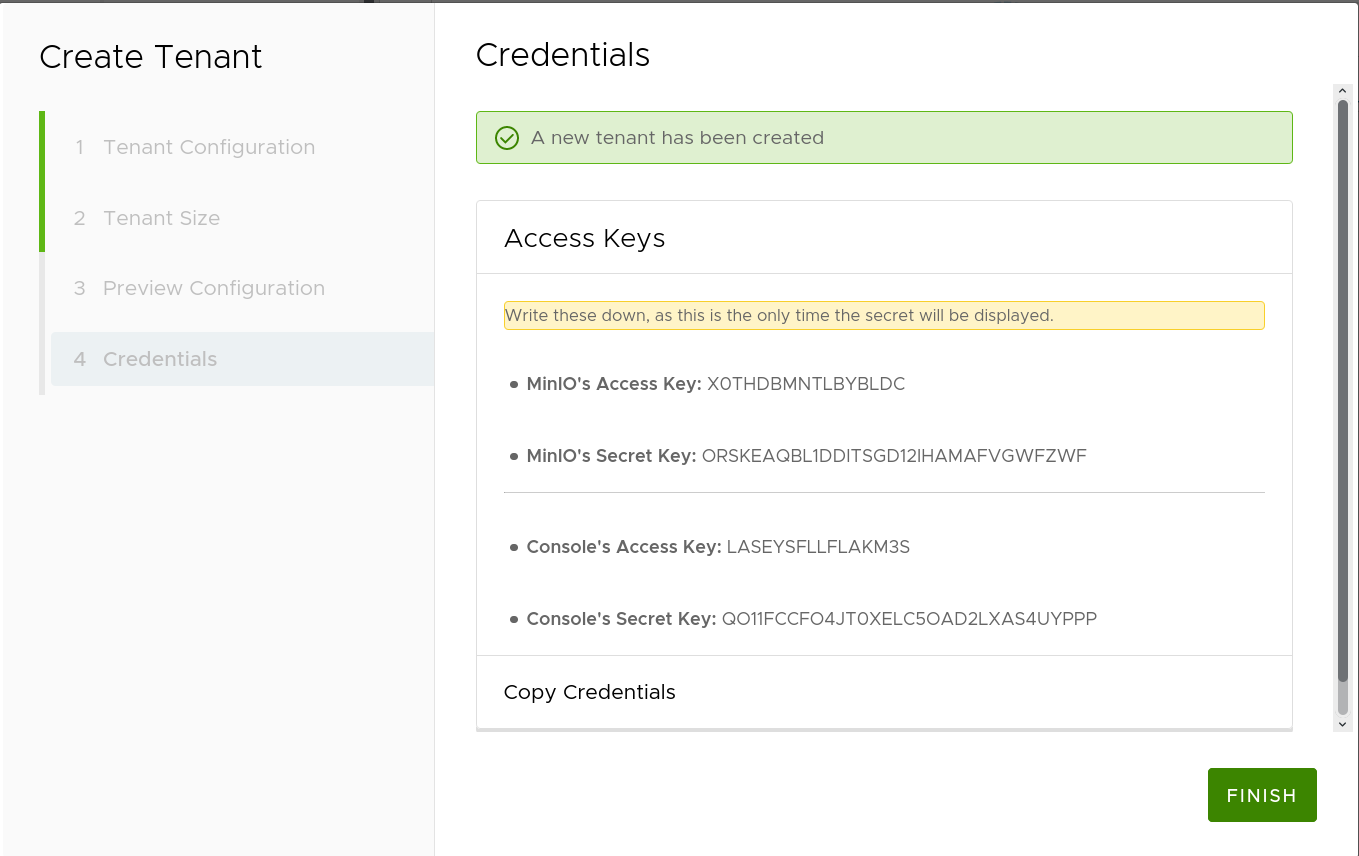Click the bullet next to Console's Access Key

pyautogui.click(x=513, y=546)
